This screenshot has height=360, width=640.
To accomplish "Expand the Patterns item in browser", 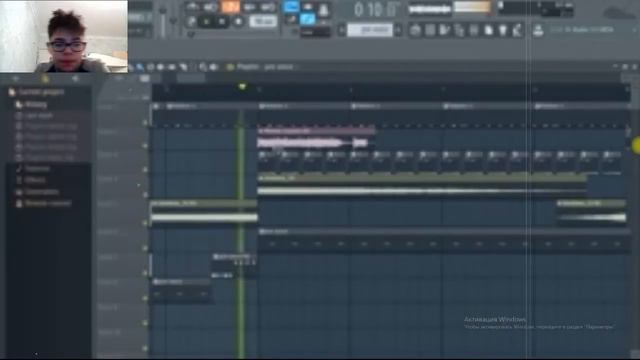I will 33,169.
